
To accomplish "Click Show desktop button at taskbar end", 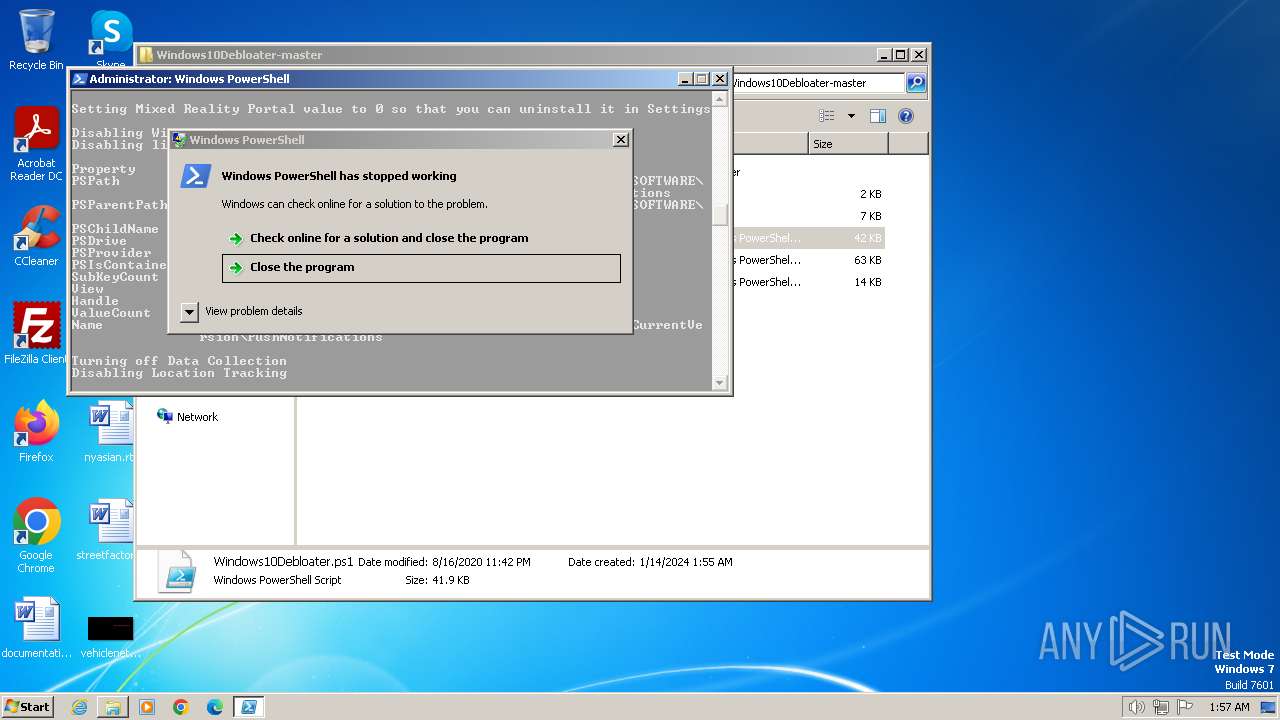I will click(x=1269, y=707).
